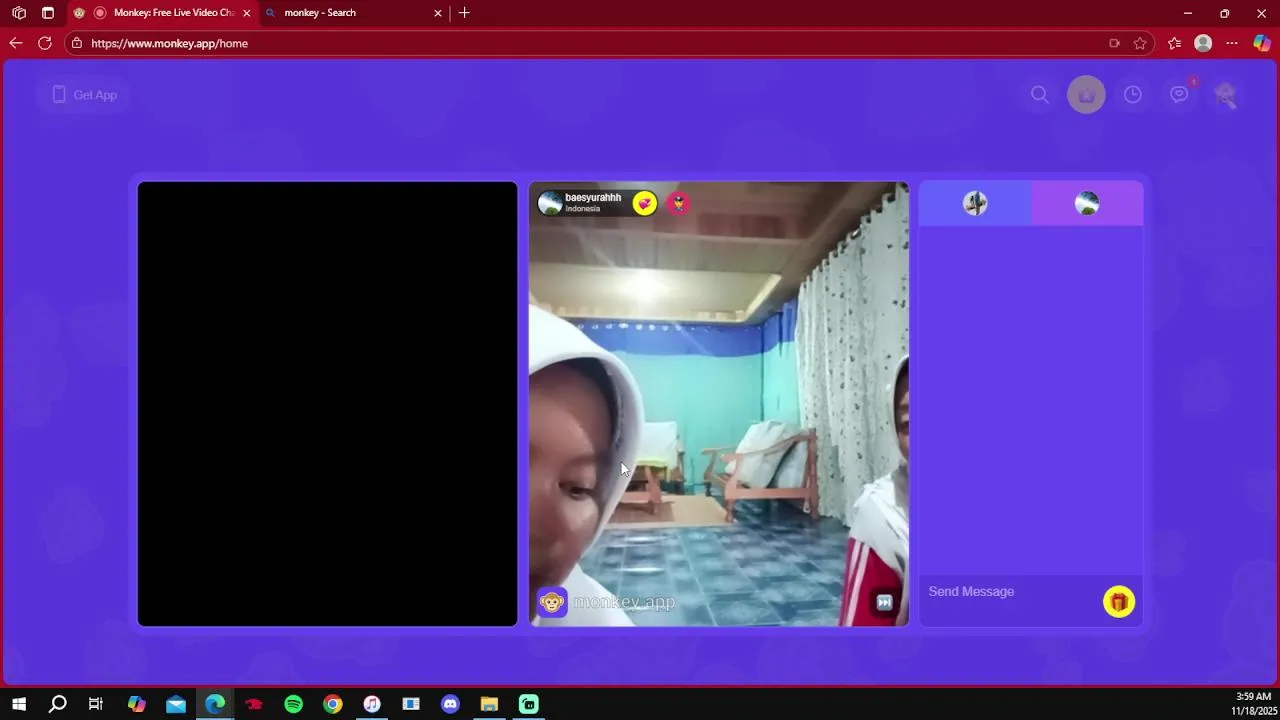This screenshot has width=1280, height=720.
Task: Open a new browser tab
Action: 464,13
